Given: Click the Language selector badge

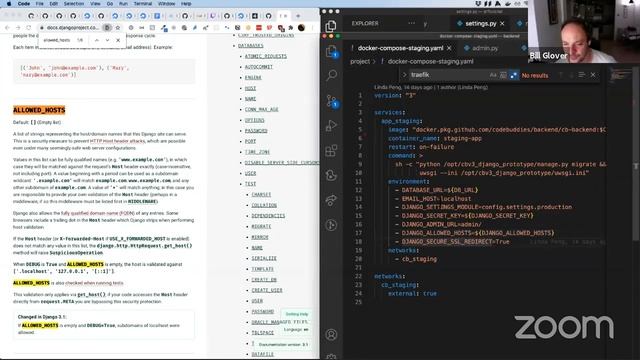Looking at the screenshot, I should point(296,329).
